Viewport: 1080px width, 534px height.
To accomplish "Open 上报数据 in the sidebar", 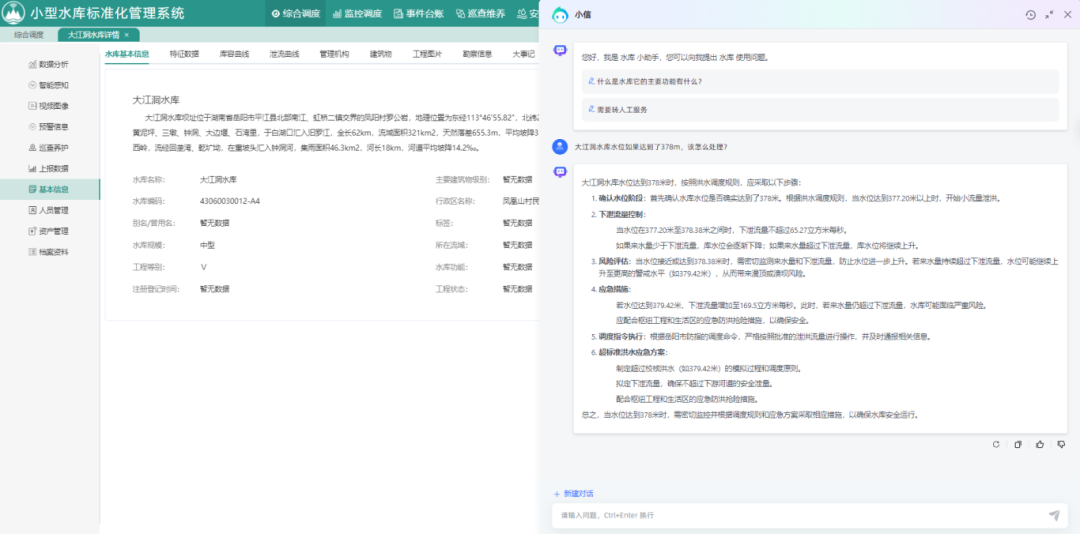I will click(x=48, y=168).
